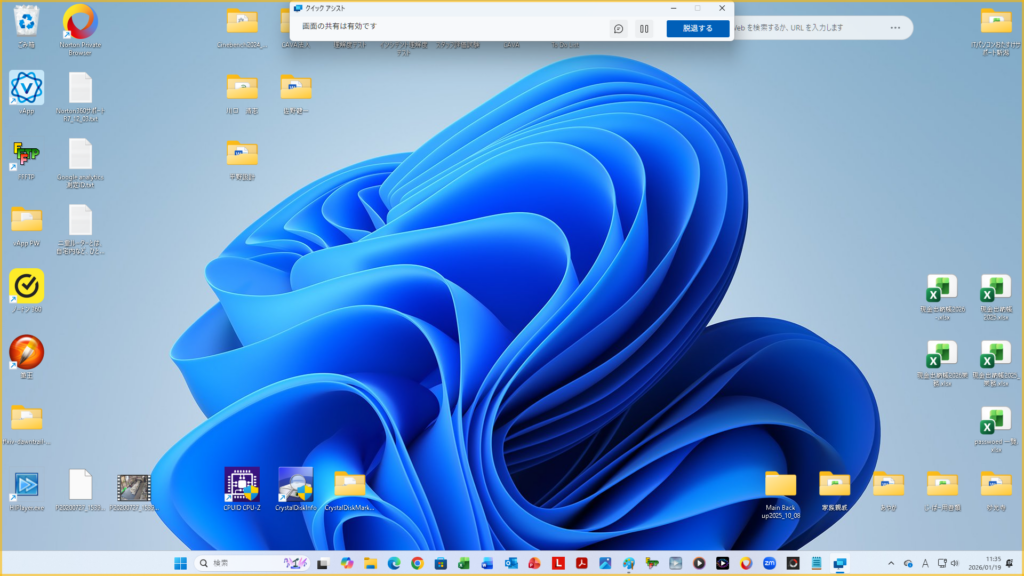1024x576 pixels.
Task: Open the volume and network quick settings
Action: (947, 563)
